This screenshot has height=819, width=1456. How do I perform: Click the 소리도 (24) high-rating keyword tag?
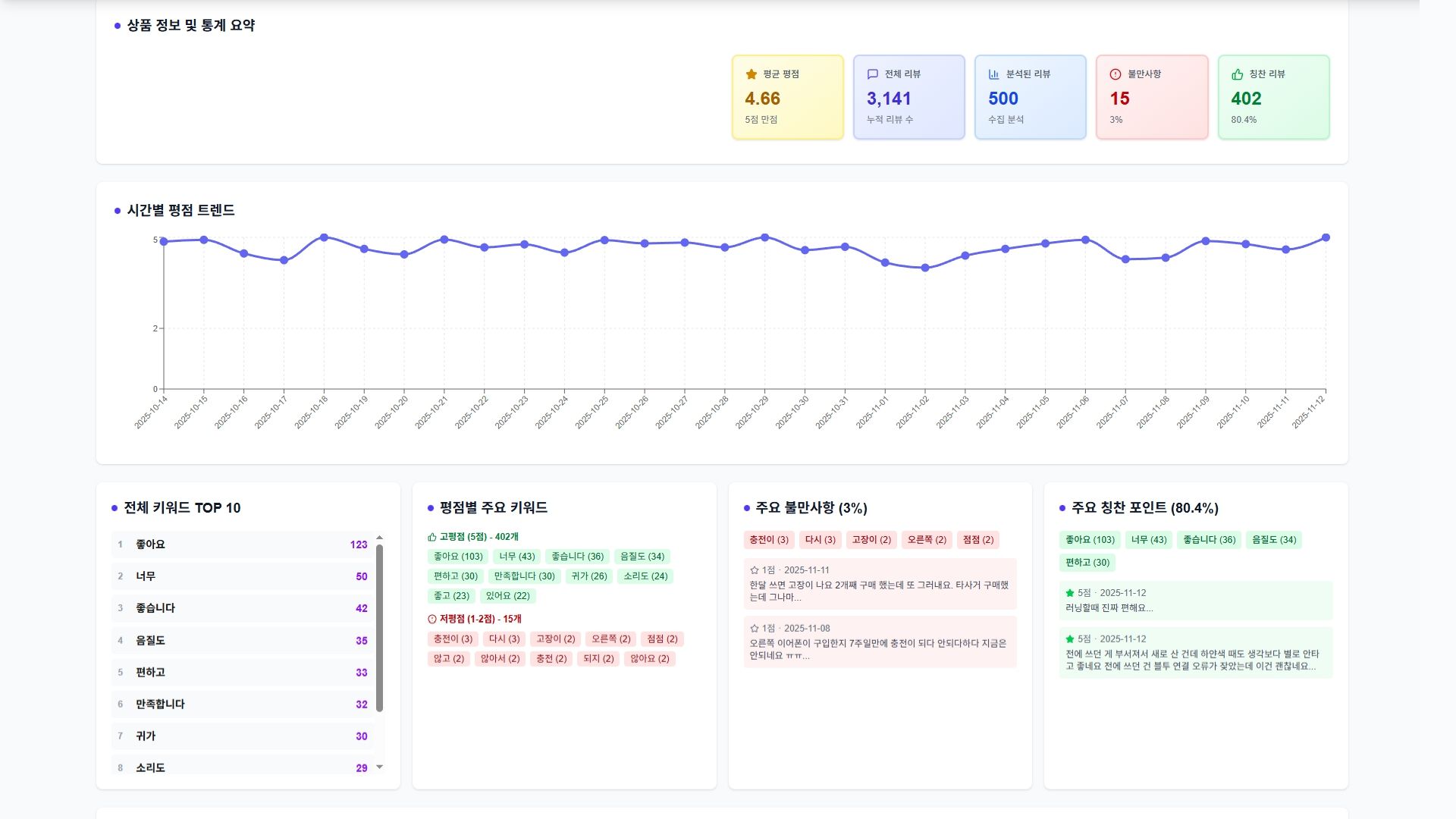pyautogui.click(x=645, y=576)
